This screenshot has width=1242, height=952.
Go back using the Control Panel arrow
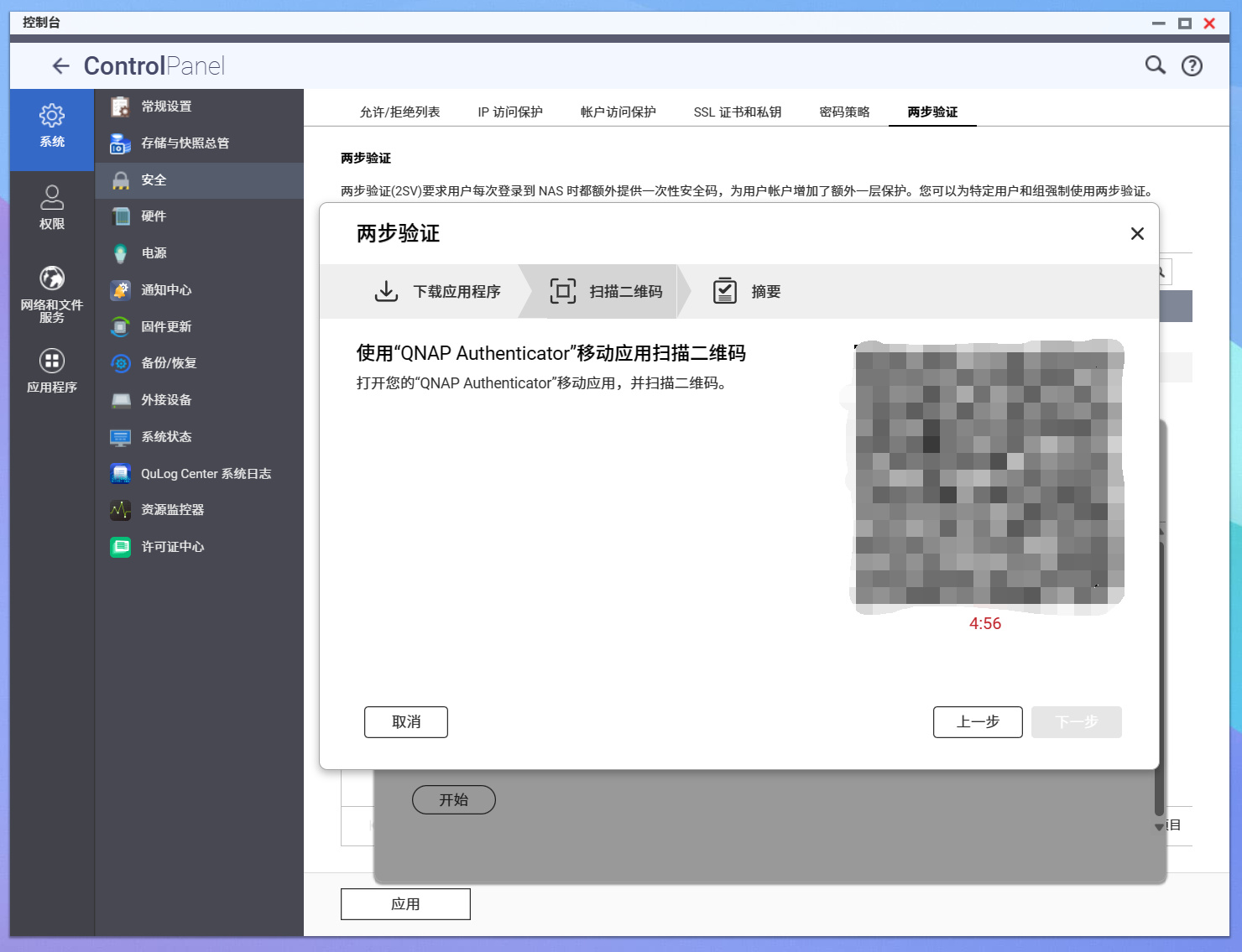coord(60,65)
